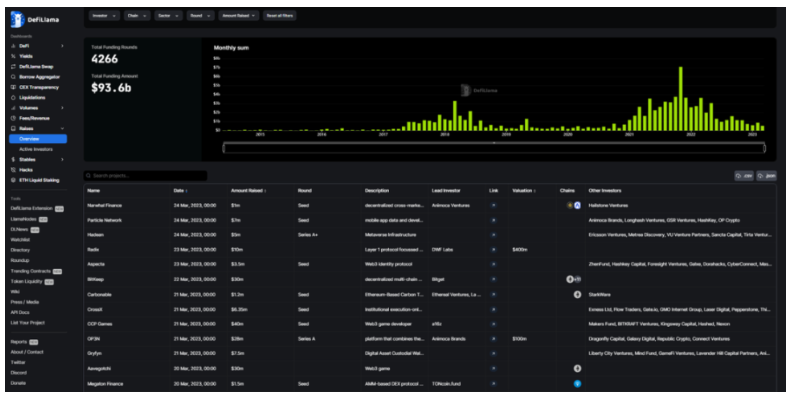Open the external link for Gryfyn

click(x=493, y=354)
